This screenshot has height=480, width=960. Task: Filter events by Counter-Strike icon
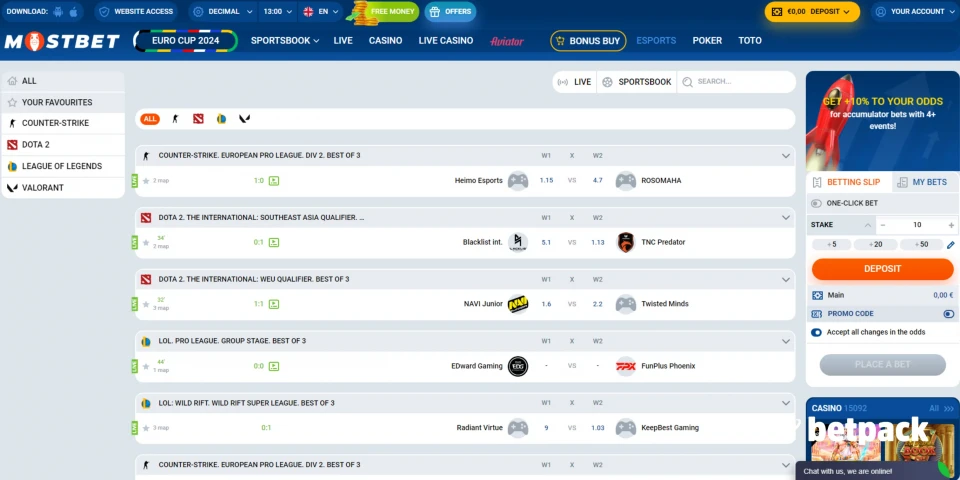tap(175, 119)
